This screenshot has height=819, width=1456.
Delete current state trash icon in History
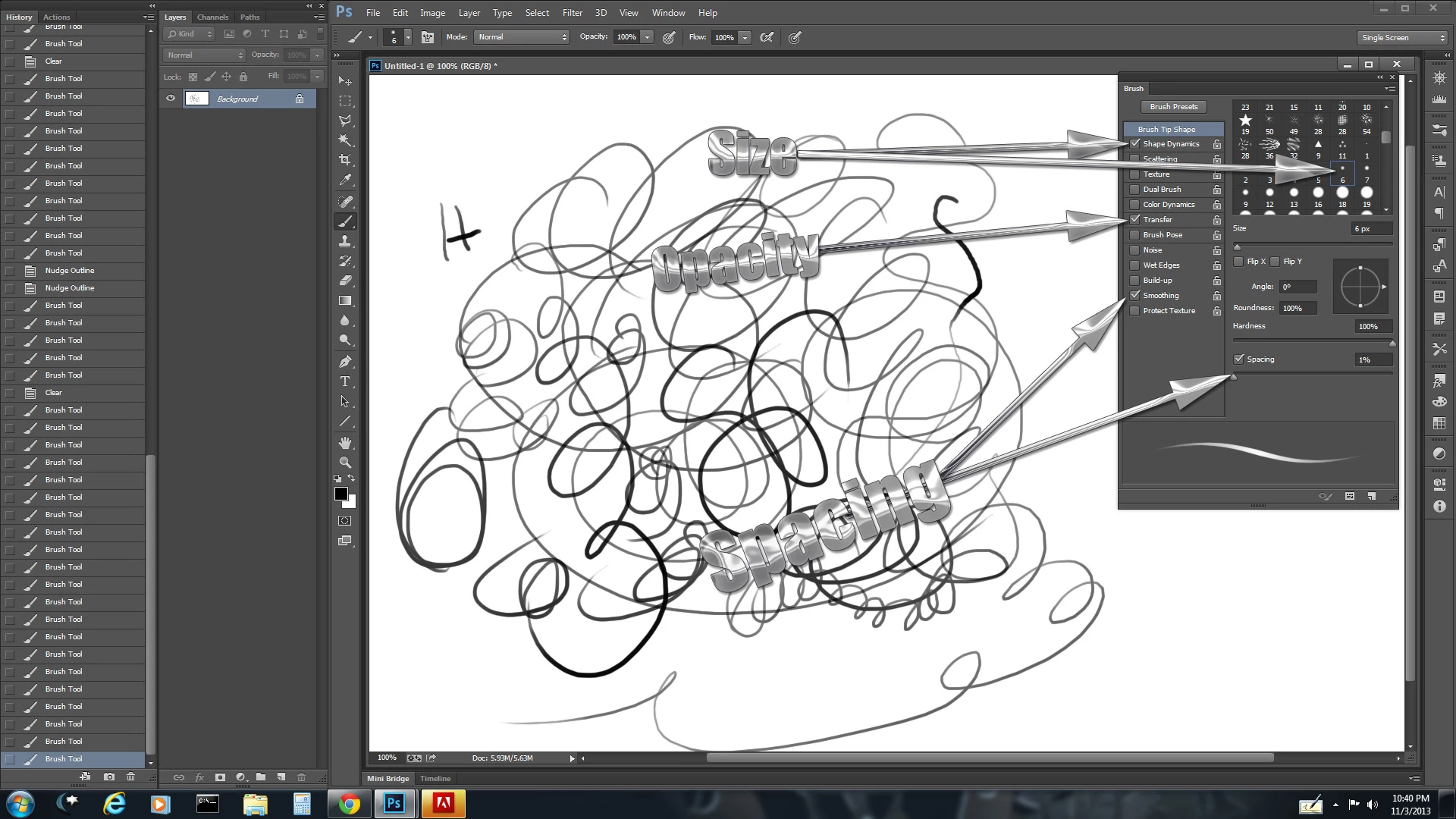click(x=130, y=777)
